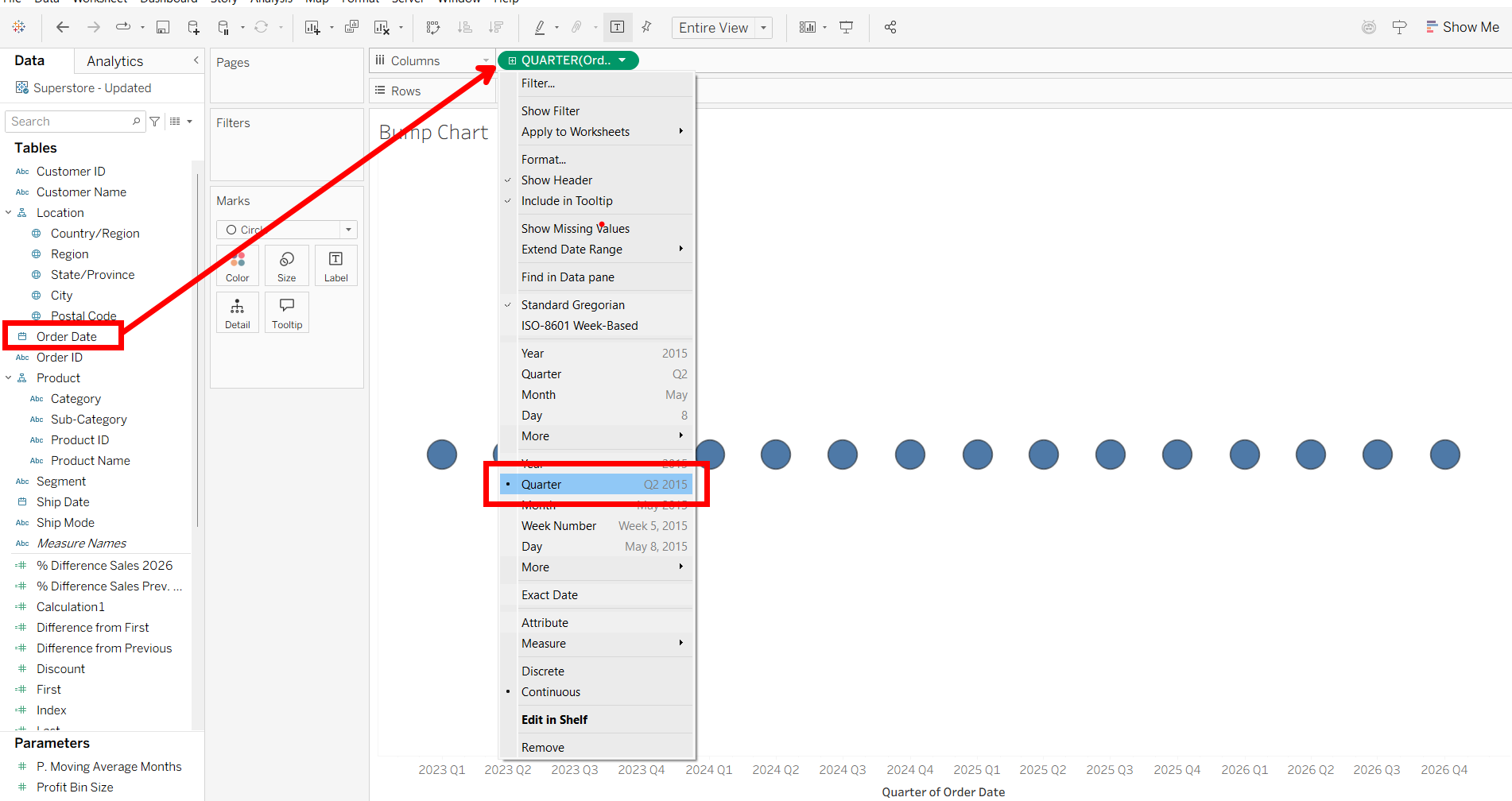Switch to the Data tab
1512x801 pixels.
coord(29,60)
